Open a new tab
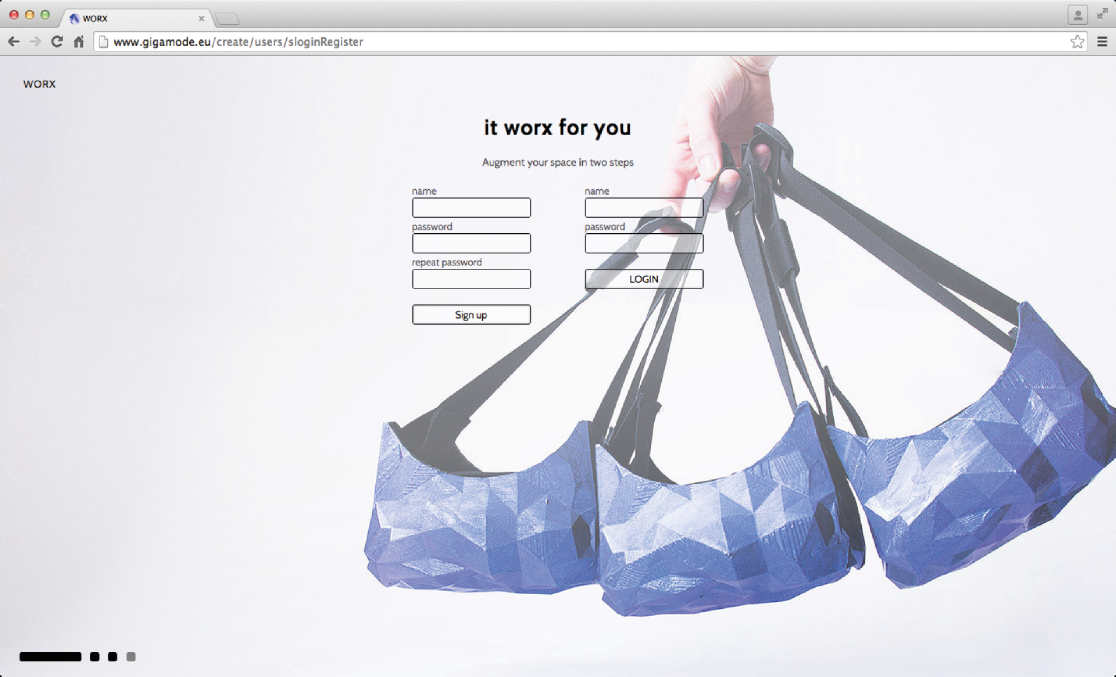This screenshot has width=1116, height=677. [x=227, y=19]
